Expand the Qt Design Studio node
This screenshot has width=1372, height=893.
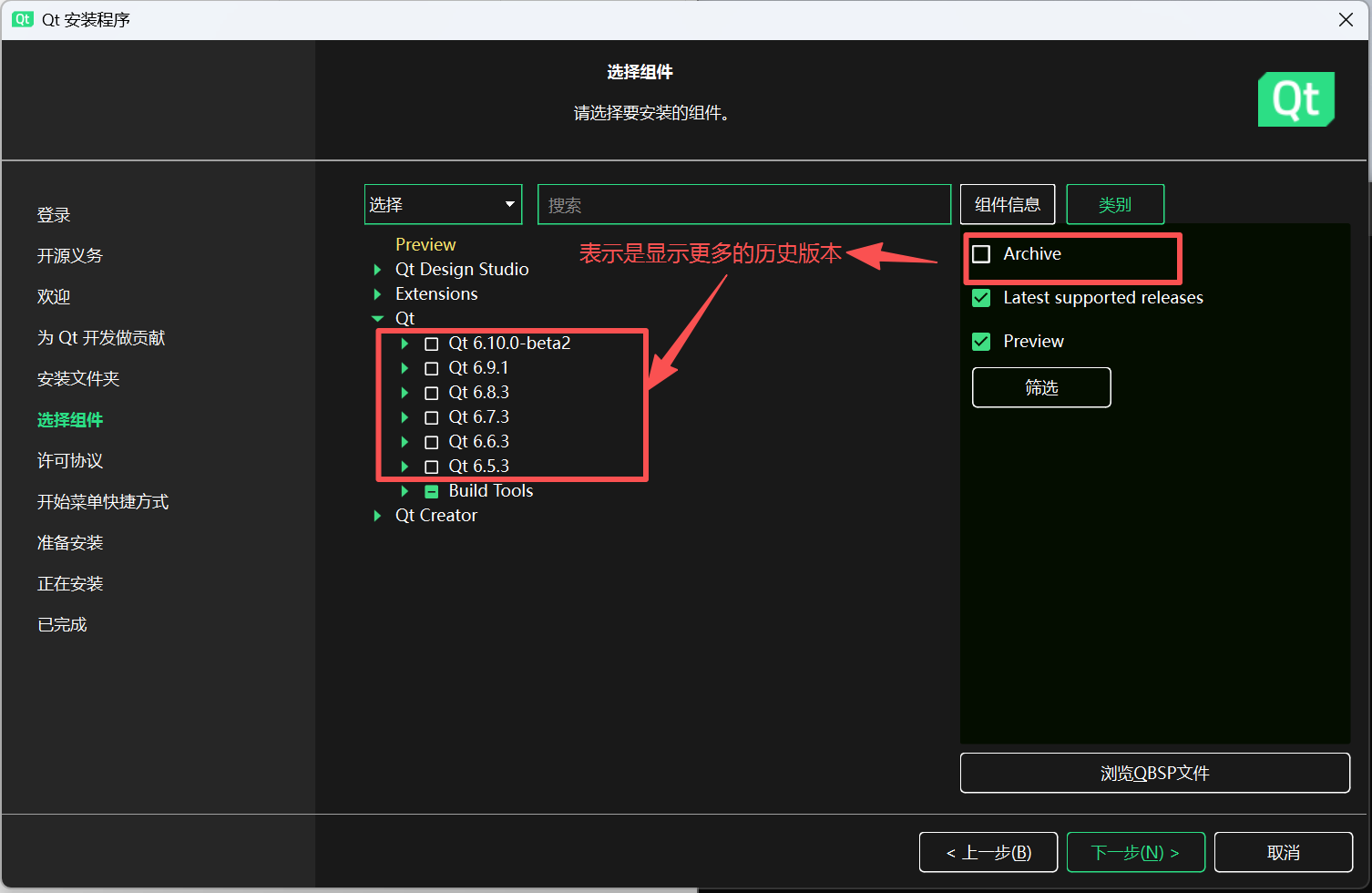click(377, 270)
